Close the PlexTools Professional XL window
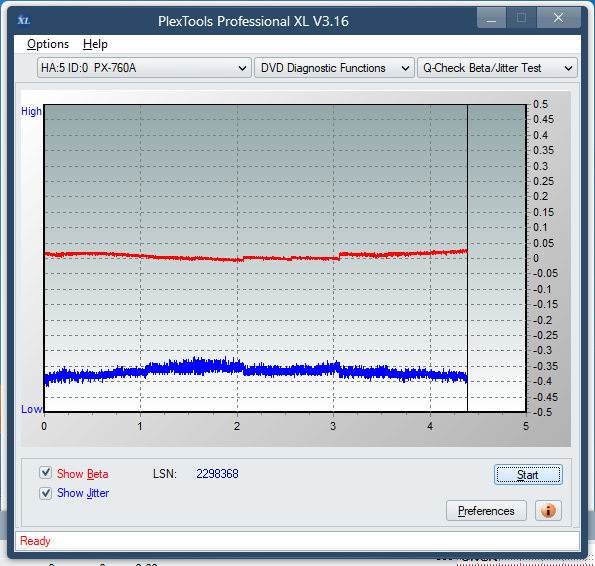This screenshot has height=566, width=595. point(558,18)
